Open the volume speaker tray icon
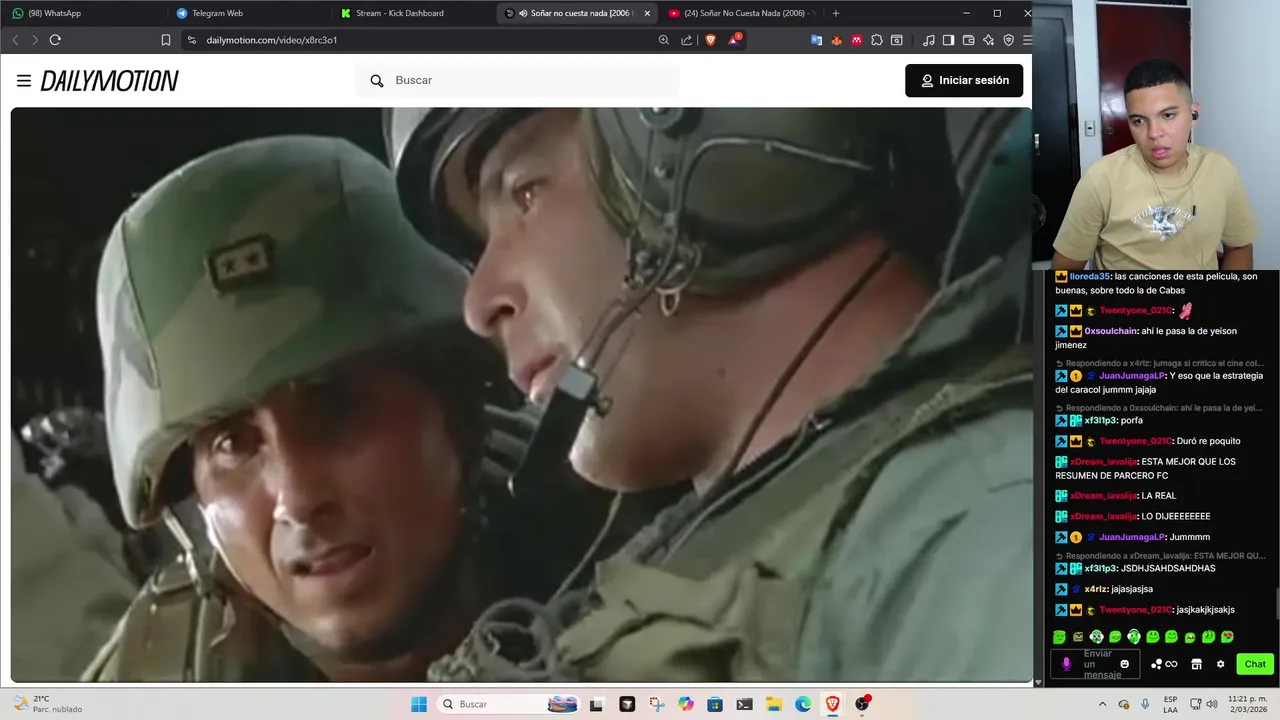The width and height of the screenshot is (1280, 720). (x=1212, y=704)
